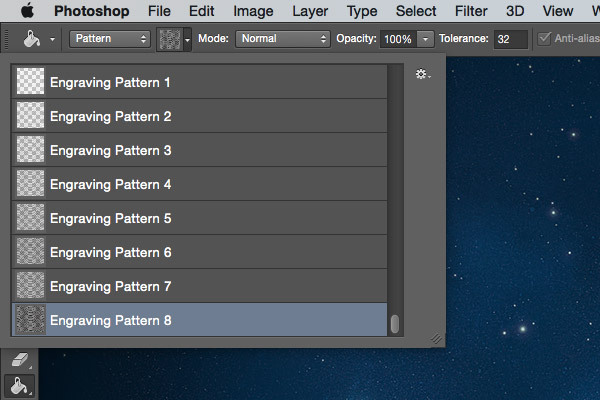Open the File menu
This screenshot has height=400, width=600.
pos(159,11)
